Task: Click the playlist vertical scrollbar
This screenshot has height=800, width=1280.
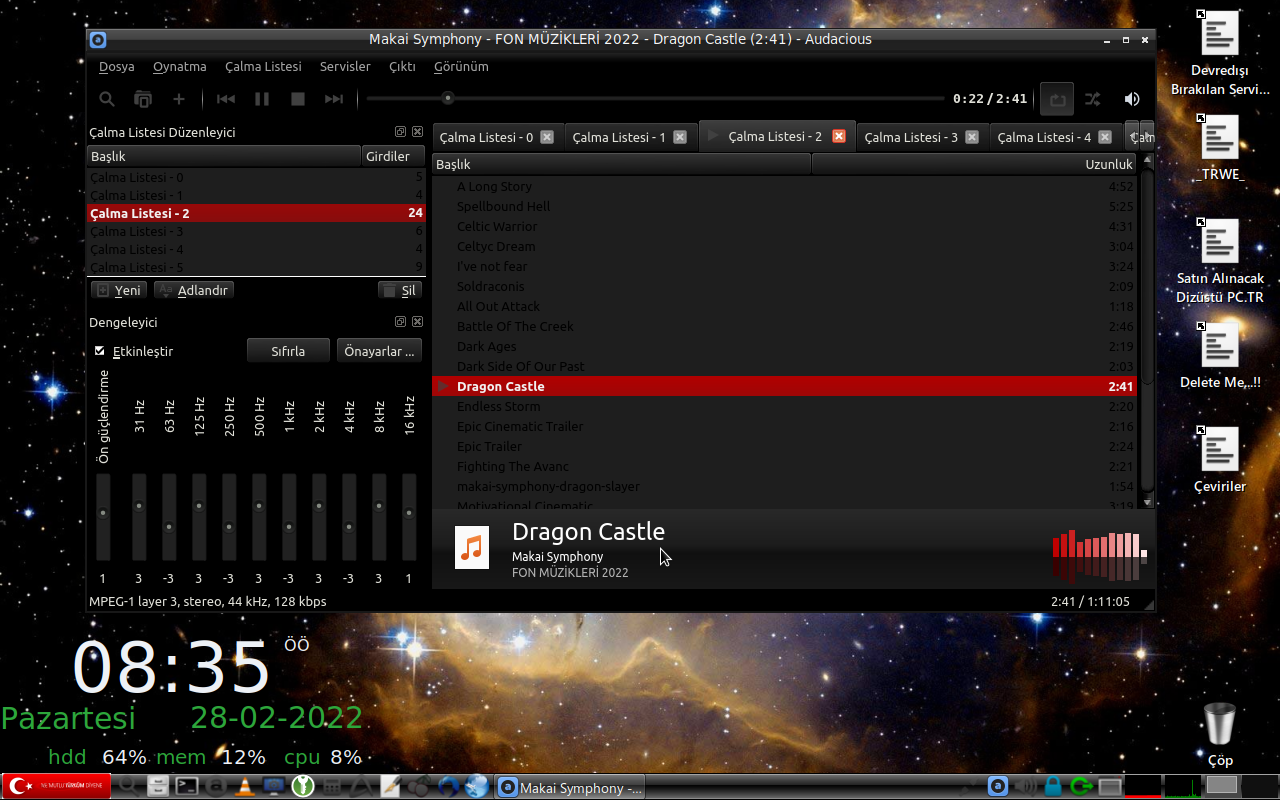Action: 1147,330
